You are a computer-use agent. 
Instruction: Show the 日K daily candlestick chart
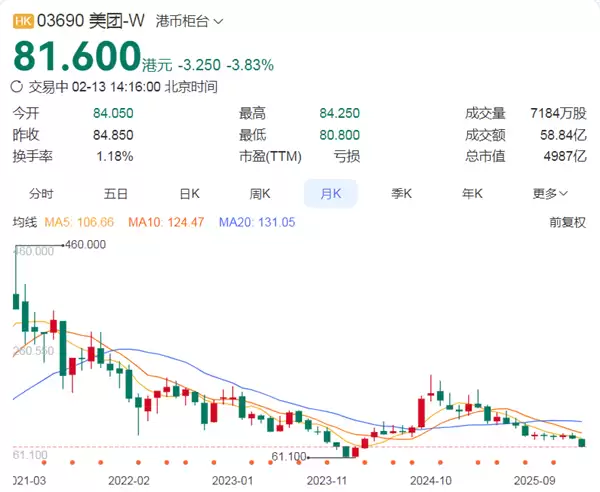pos(189,193)
